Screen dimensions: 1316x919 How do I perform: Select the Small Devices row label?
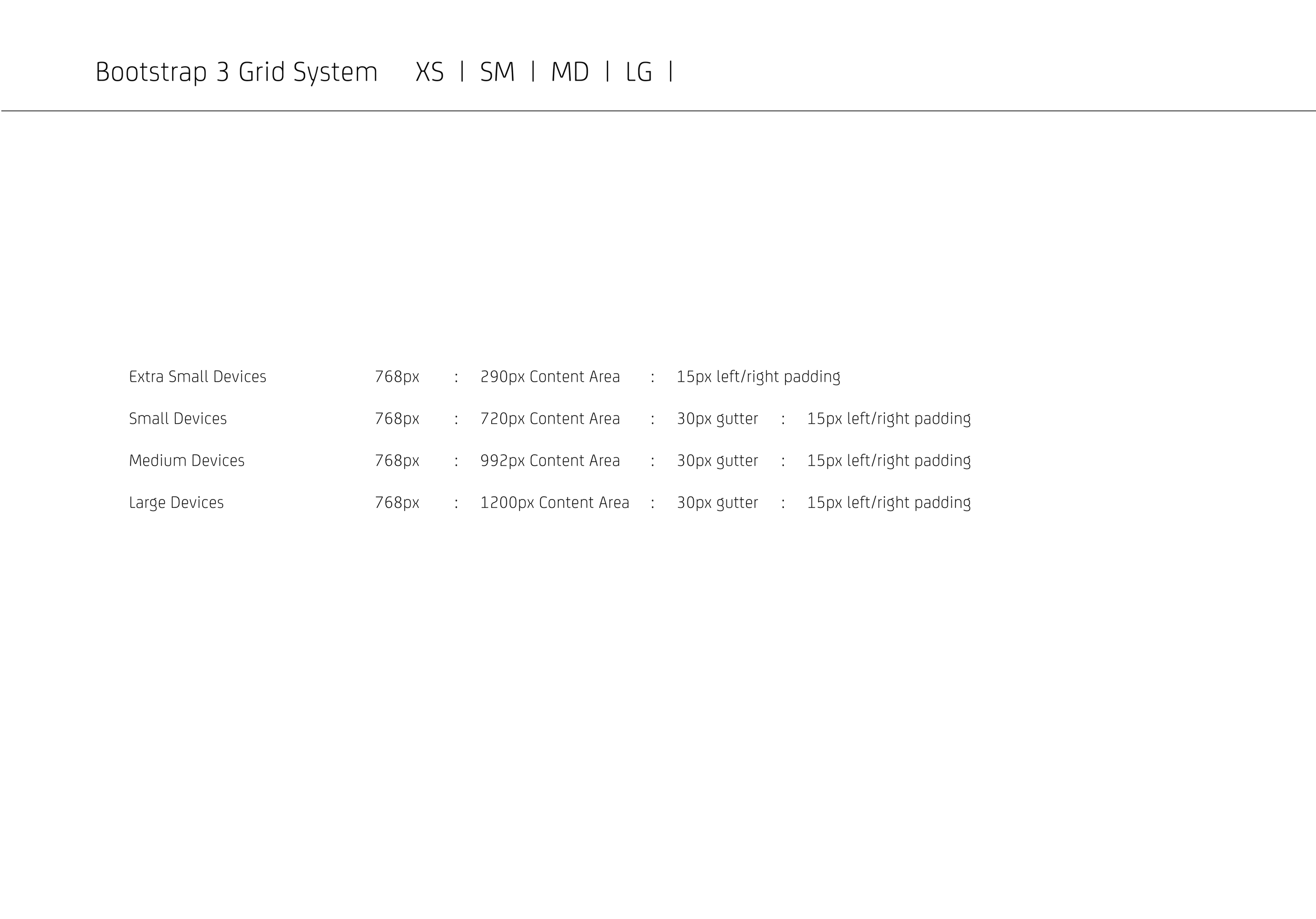pyautogui.click(x=178, y=419)
